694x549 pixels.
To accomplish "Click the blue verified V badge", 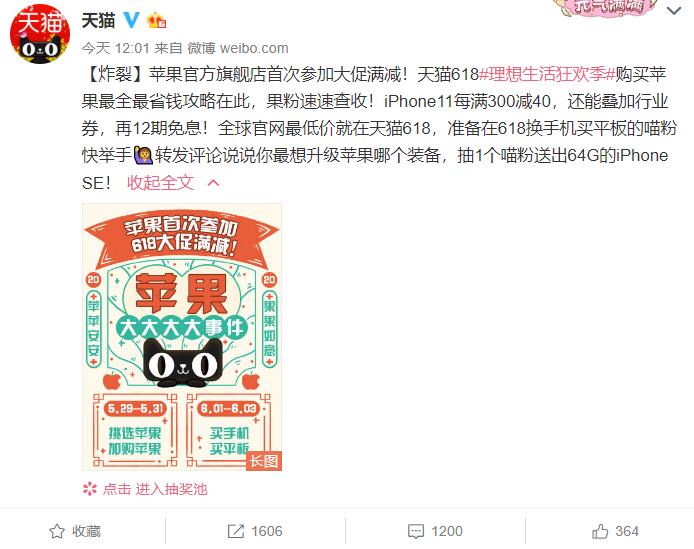I will 131,20.
